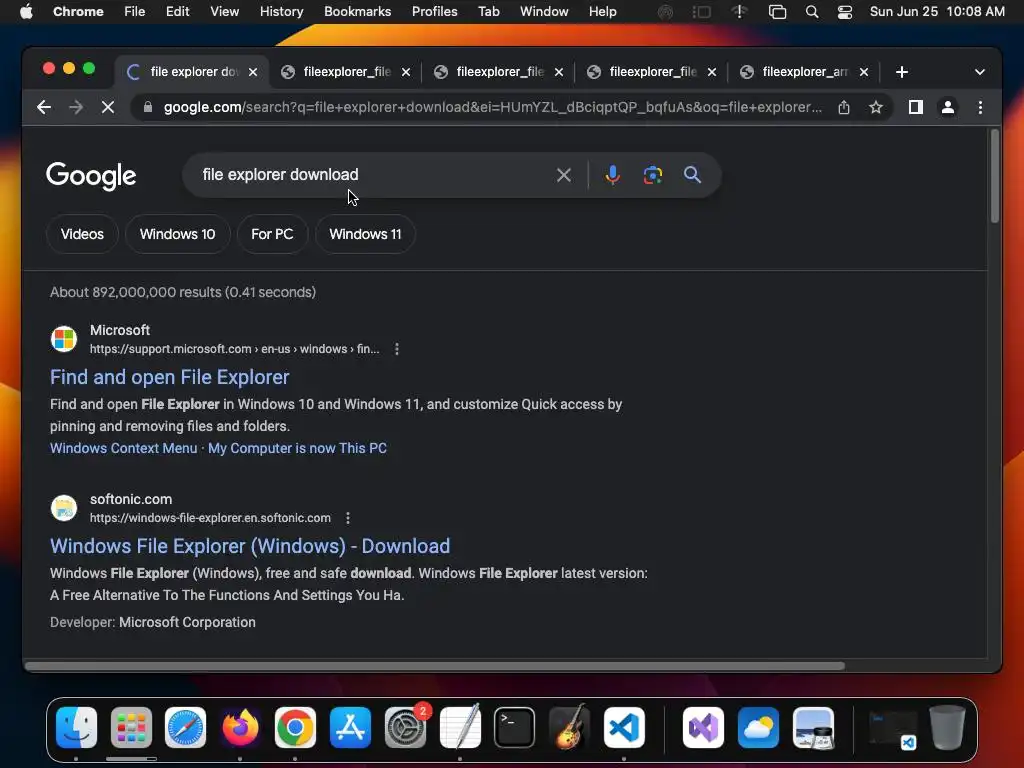Select the For PC filter chip

click(x=272, y=234)
